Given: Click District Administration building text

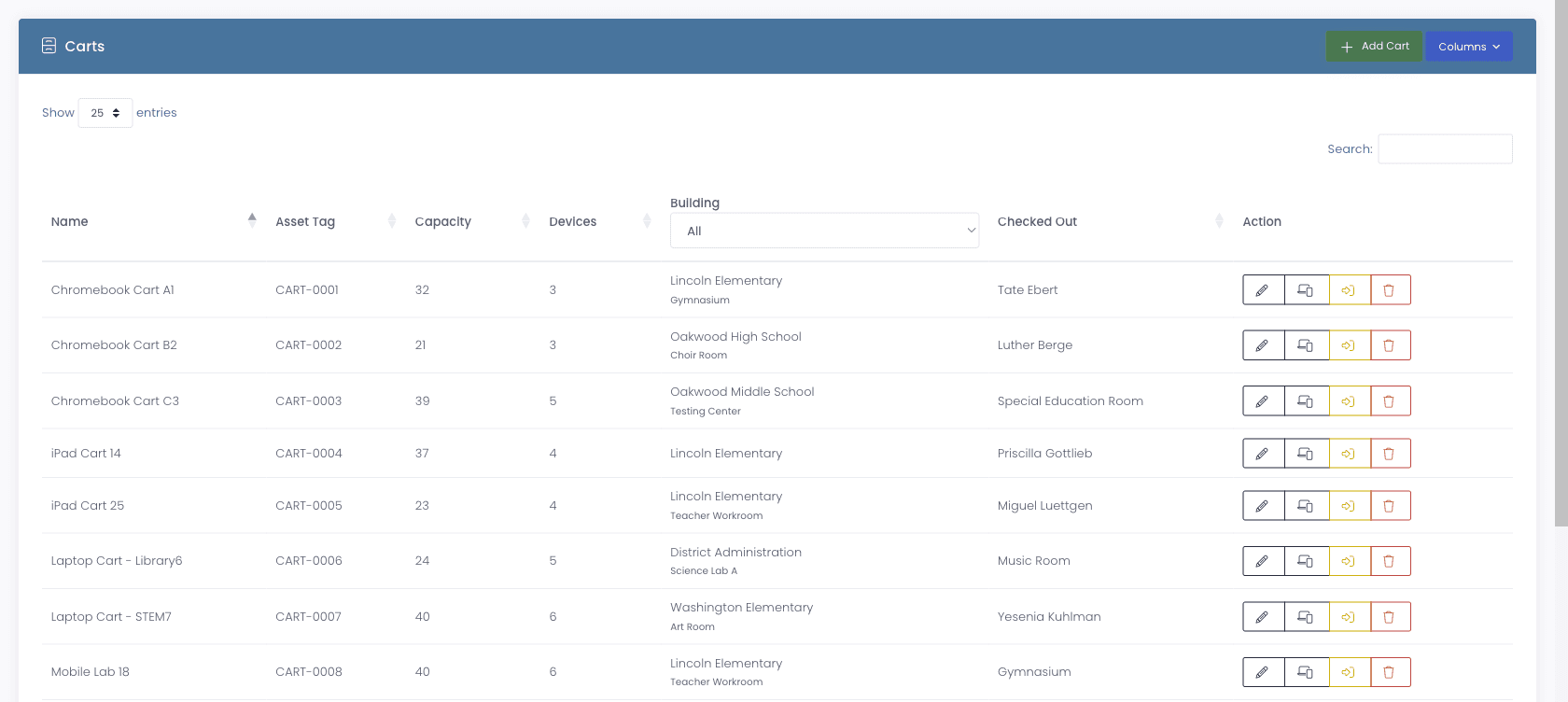Looking at the screenshot, I should 735,553.
